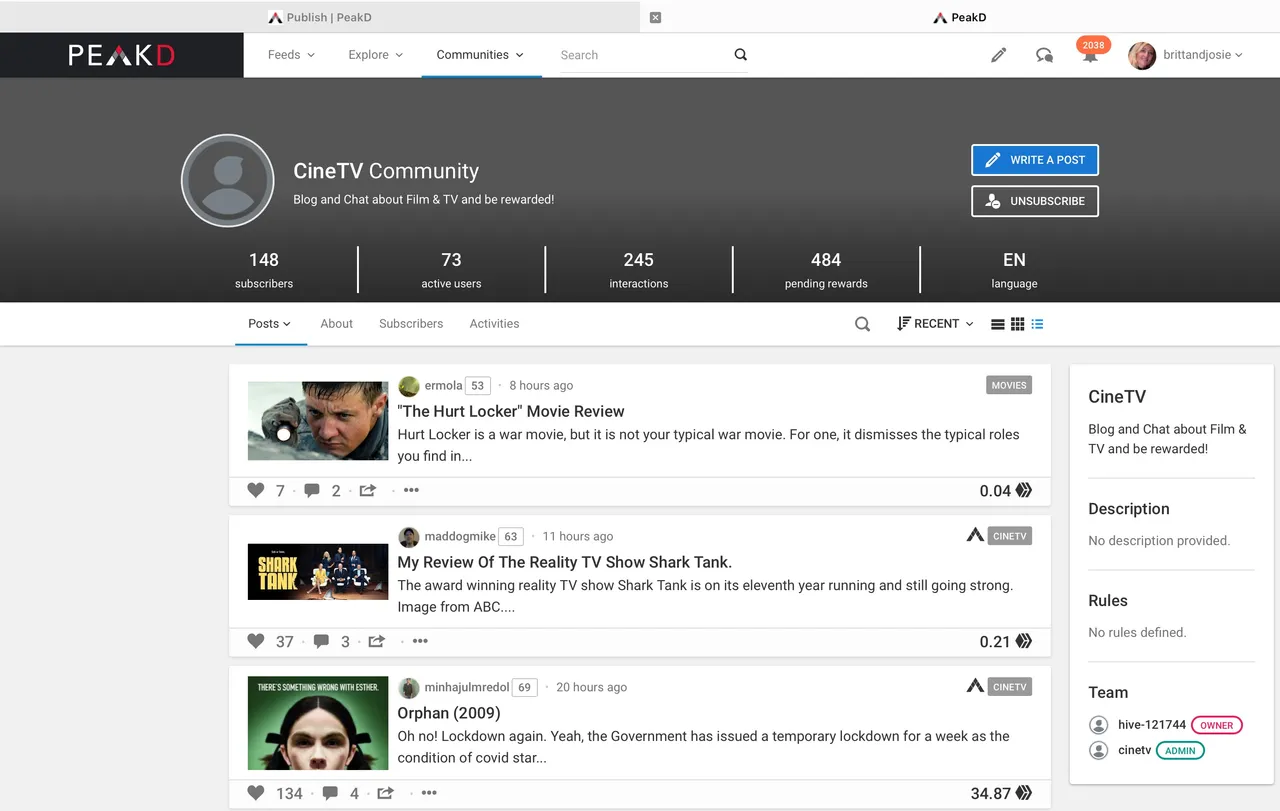
Task: Click payout value 0.21
Action: pyautogui.click(x=995, y=642)
